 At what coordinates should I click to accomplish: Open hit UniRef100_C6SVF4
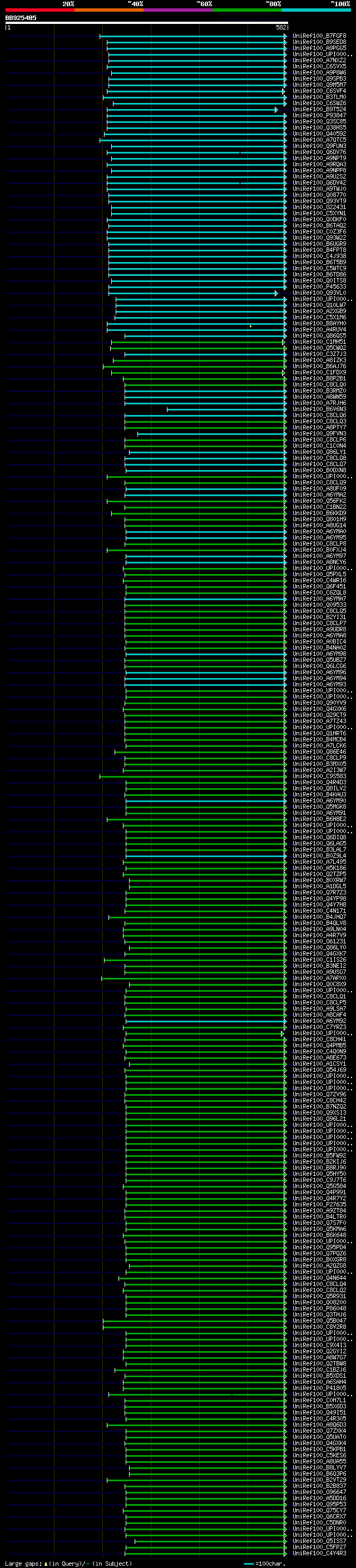click(x=319, y=91)
